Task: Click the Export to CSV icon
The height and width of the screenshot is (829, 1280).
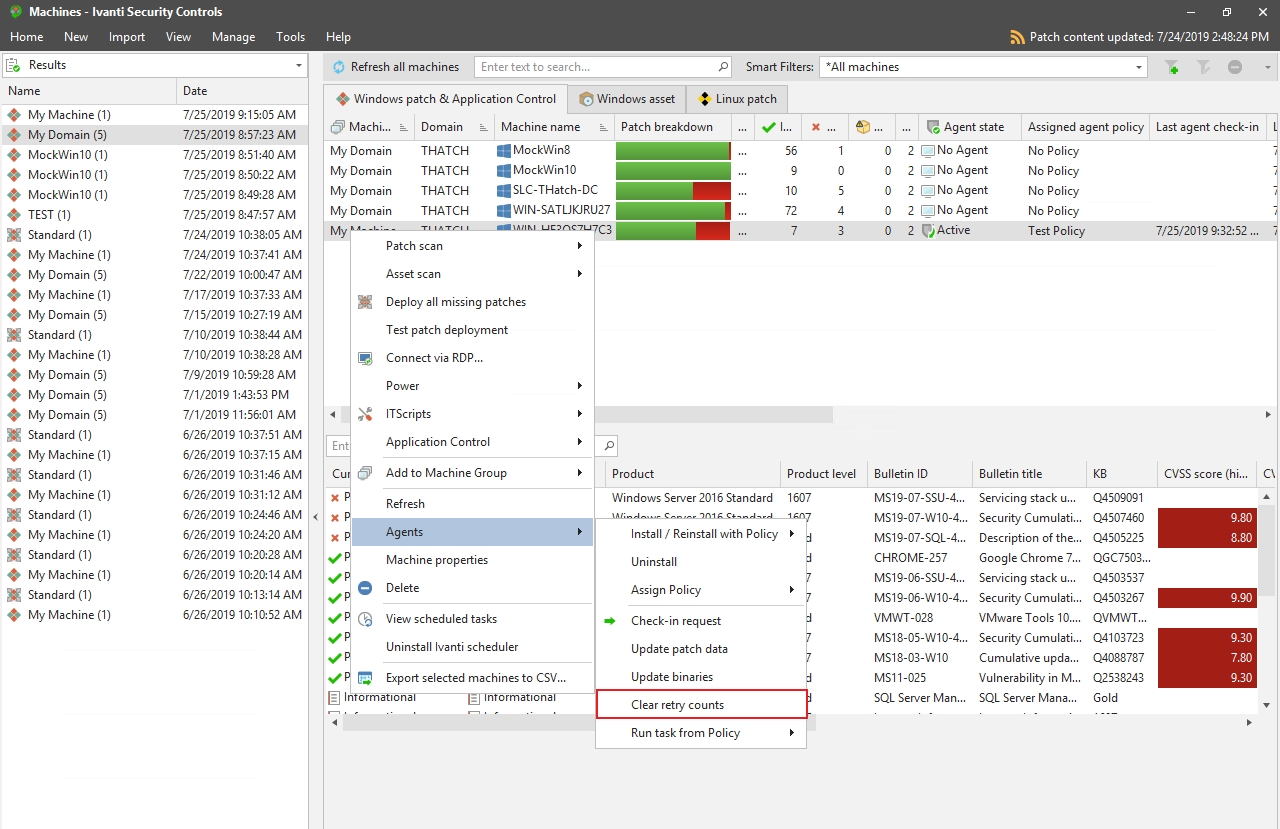Action: 365,678
